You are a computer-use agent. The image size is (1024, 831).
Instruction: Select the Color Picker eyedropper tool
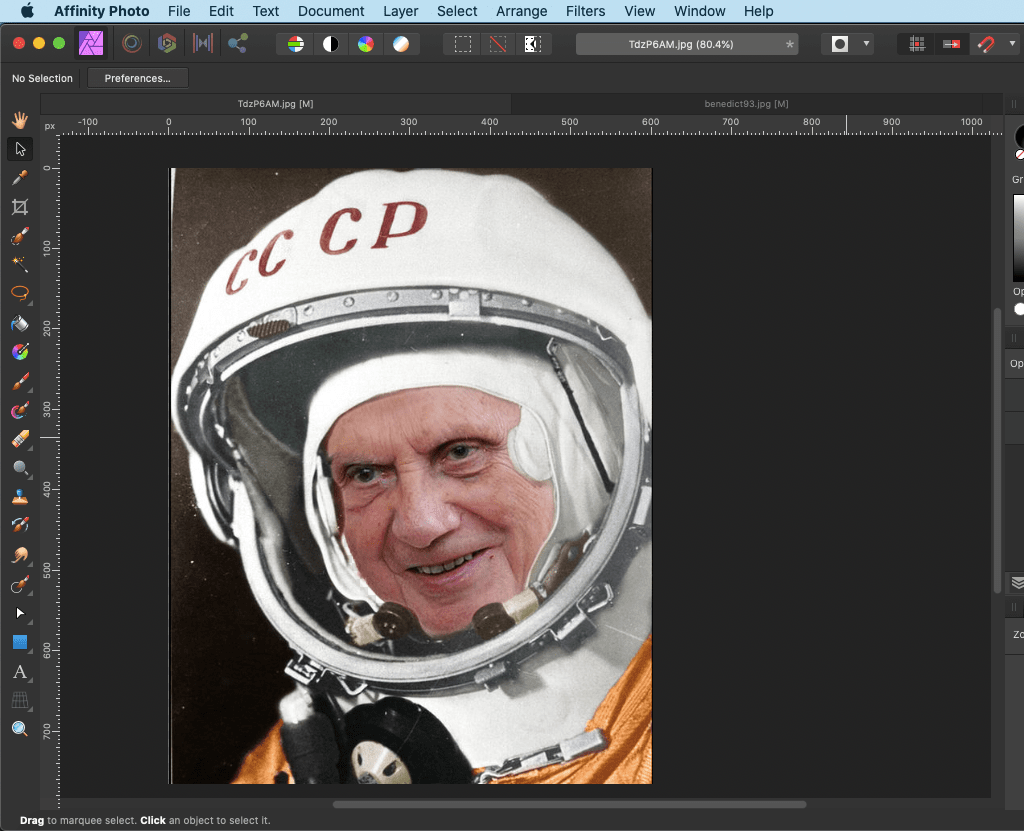[19, 178]
